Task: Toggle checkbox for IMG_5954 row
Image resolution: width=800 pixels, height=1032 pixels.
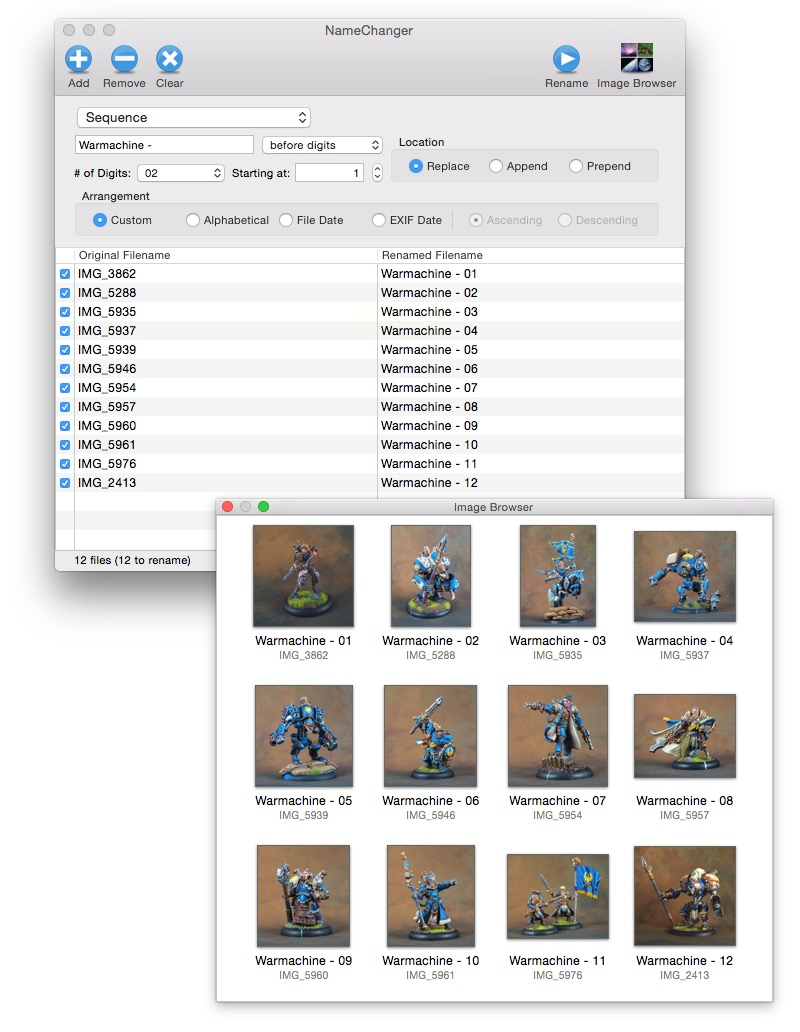Action: pyautogui.click(x=65, y=388)
